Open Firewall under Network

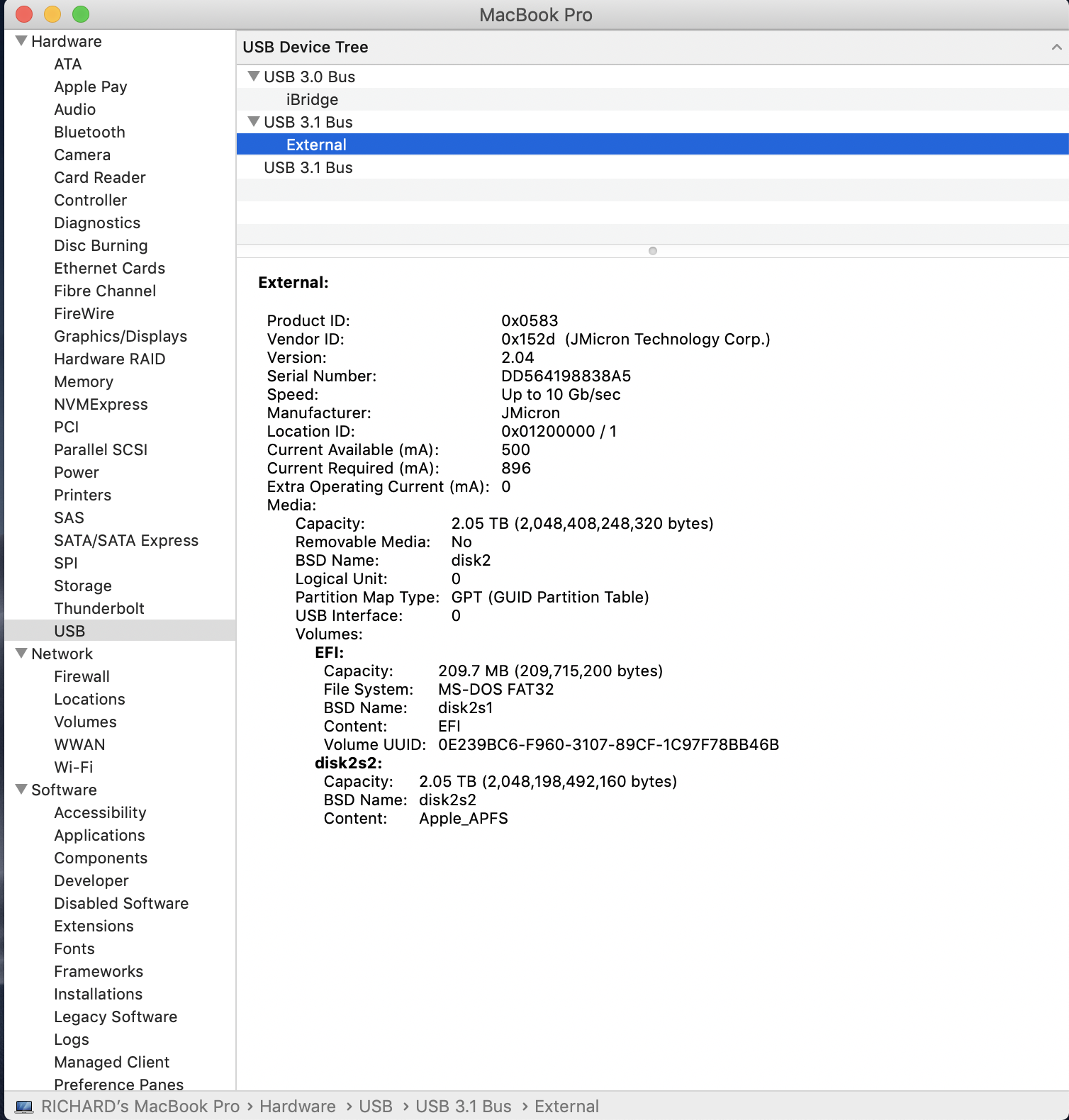[x=82, y=676]
